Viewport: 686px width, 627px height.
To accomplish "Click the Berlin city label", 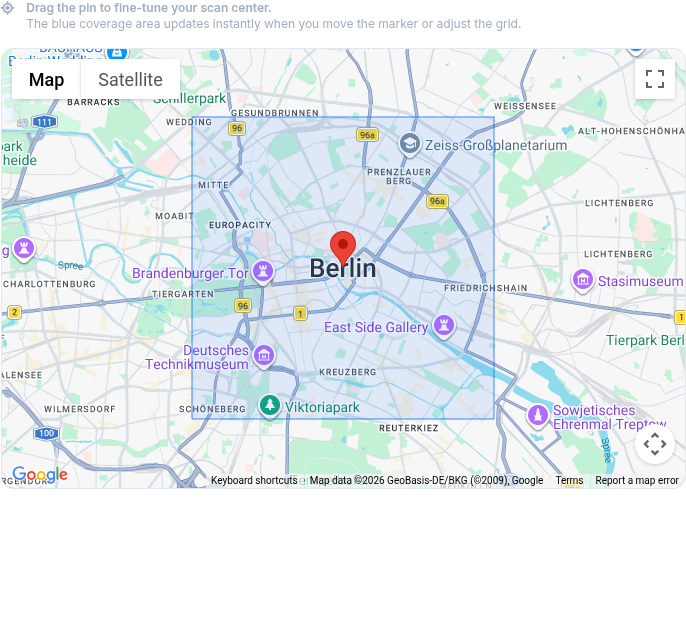I will tap(343, 268).
